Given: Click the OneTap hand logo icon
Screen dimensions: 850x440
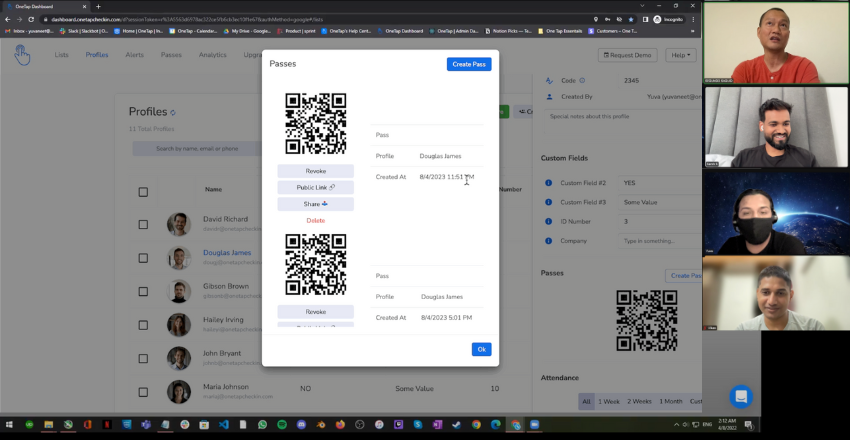Looking at the screenshot, I should coord(22,56).
